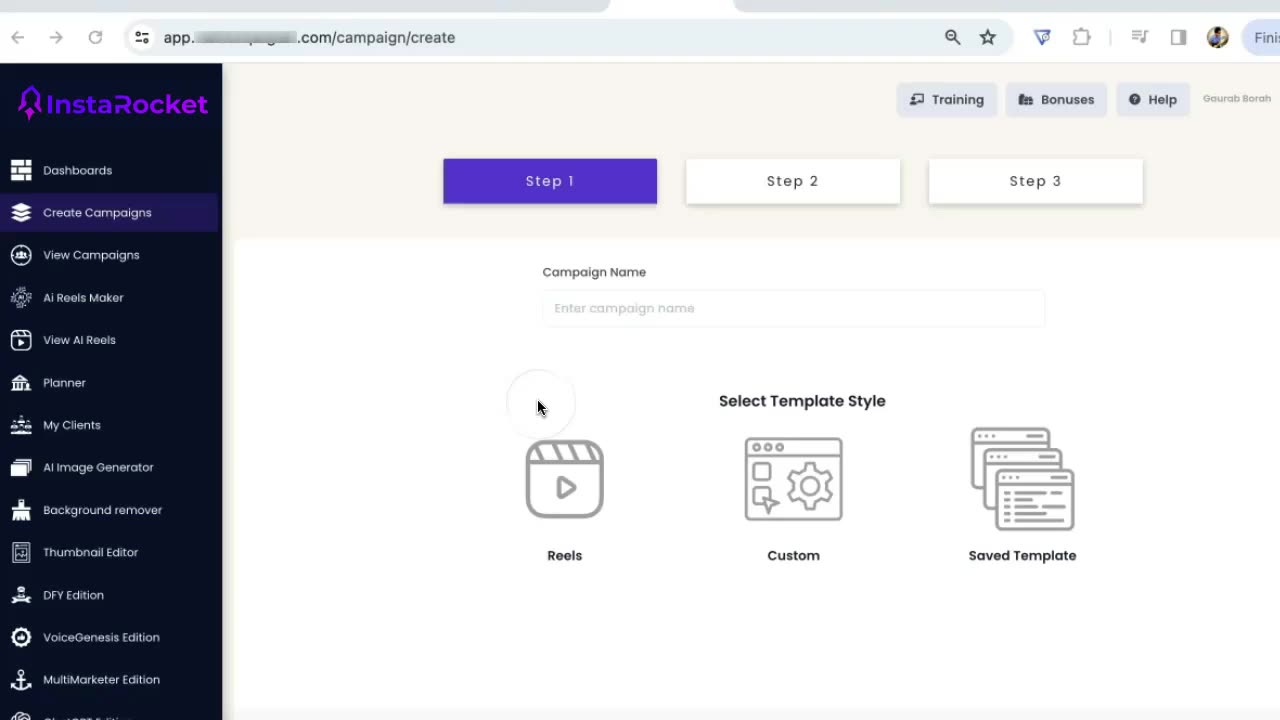Image resolution: width=1280 pixels, height=720 pixels.
Task: Open Dashboards icon in sidebar
Action: [x=21, y=170]
